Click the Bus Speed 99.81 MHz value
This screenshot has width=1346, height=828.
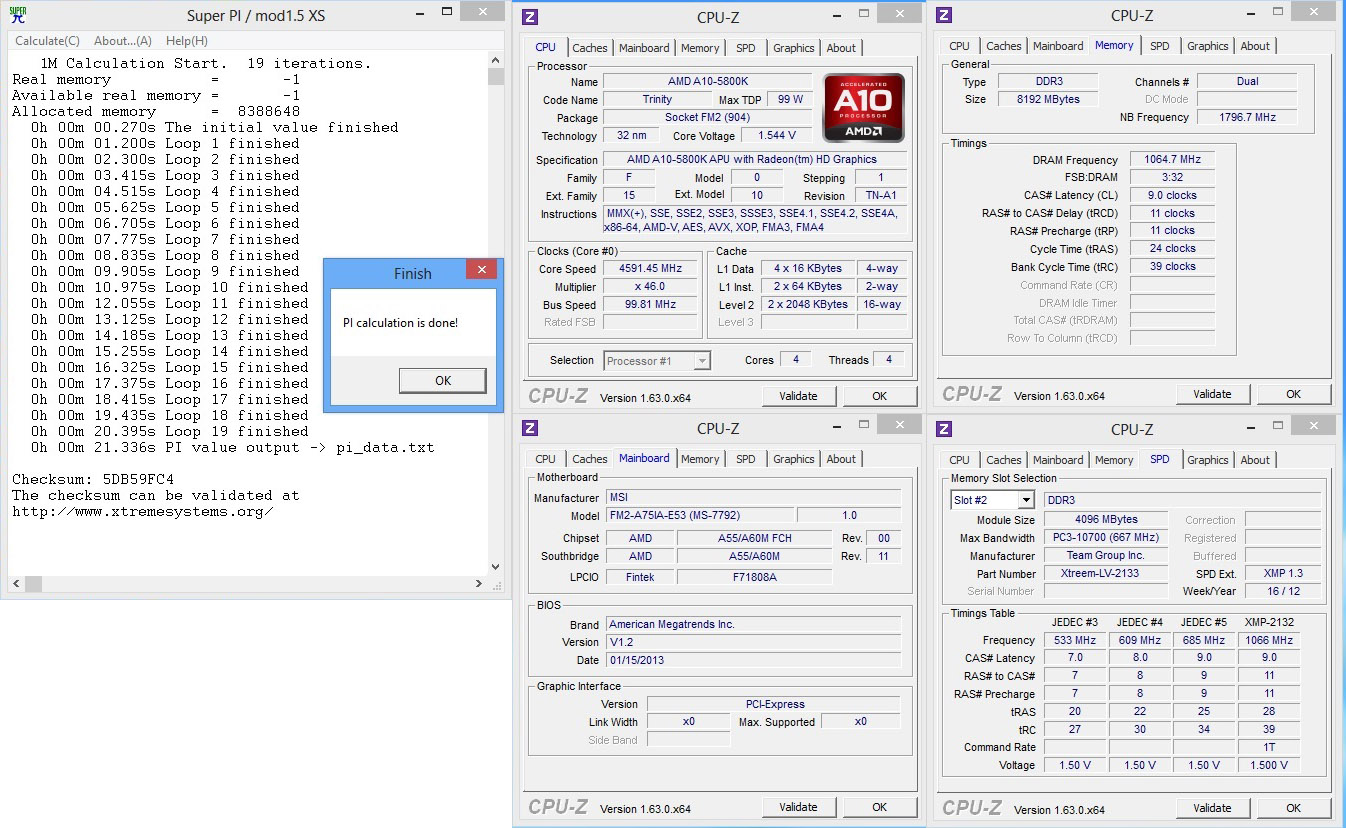click(651, 305)
